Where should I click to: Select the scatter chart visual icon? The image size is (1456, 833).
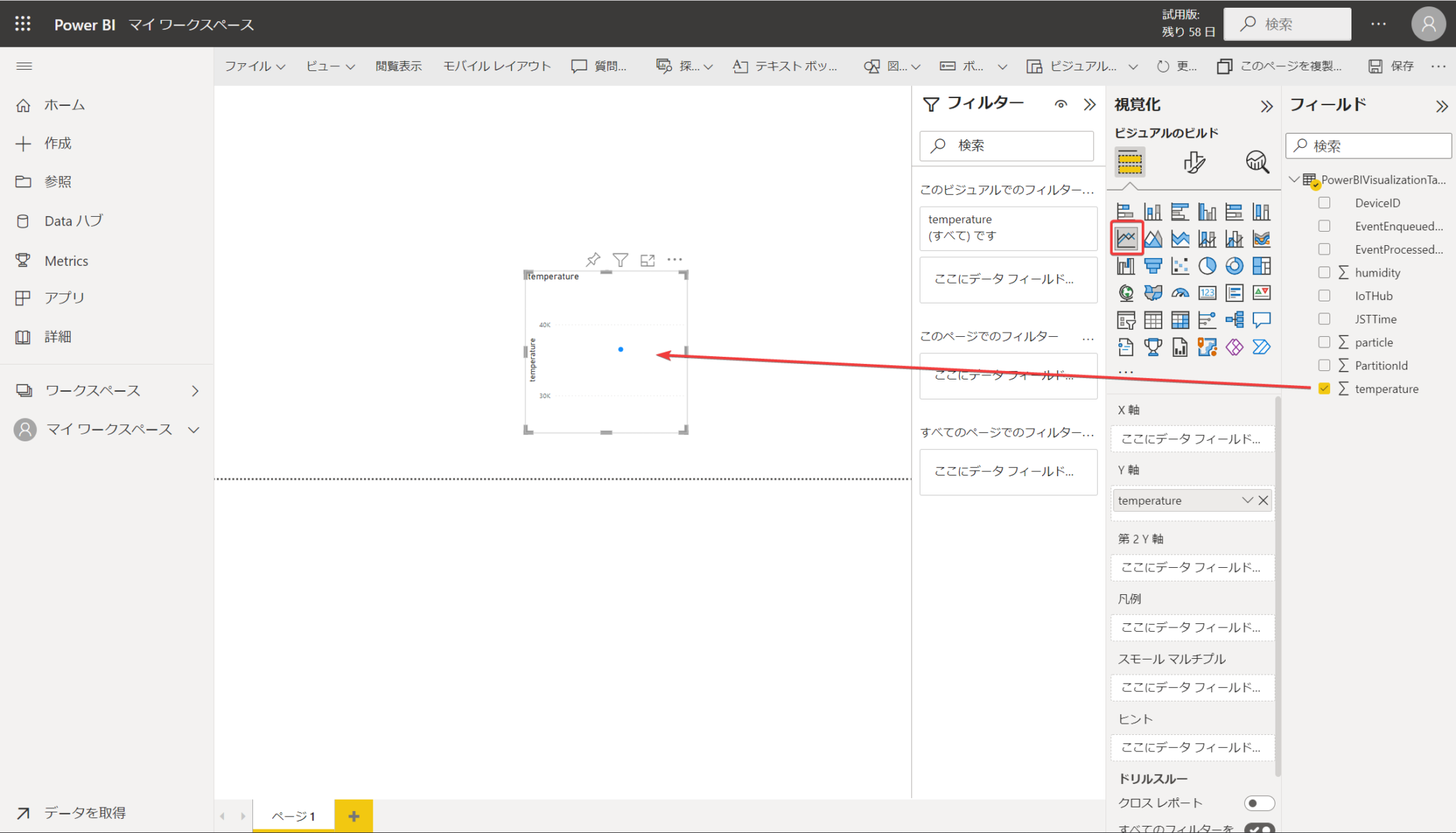pyautogui.click(x=1180, y=266)
